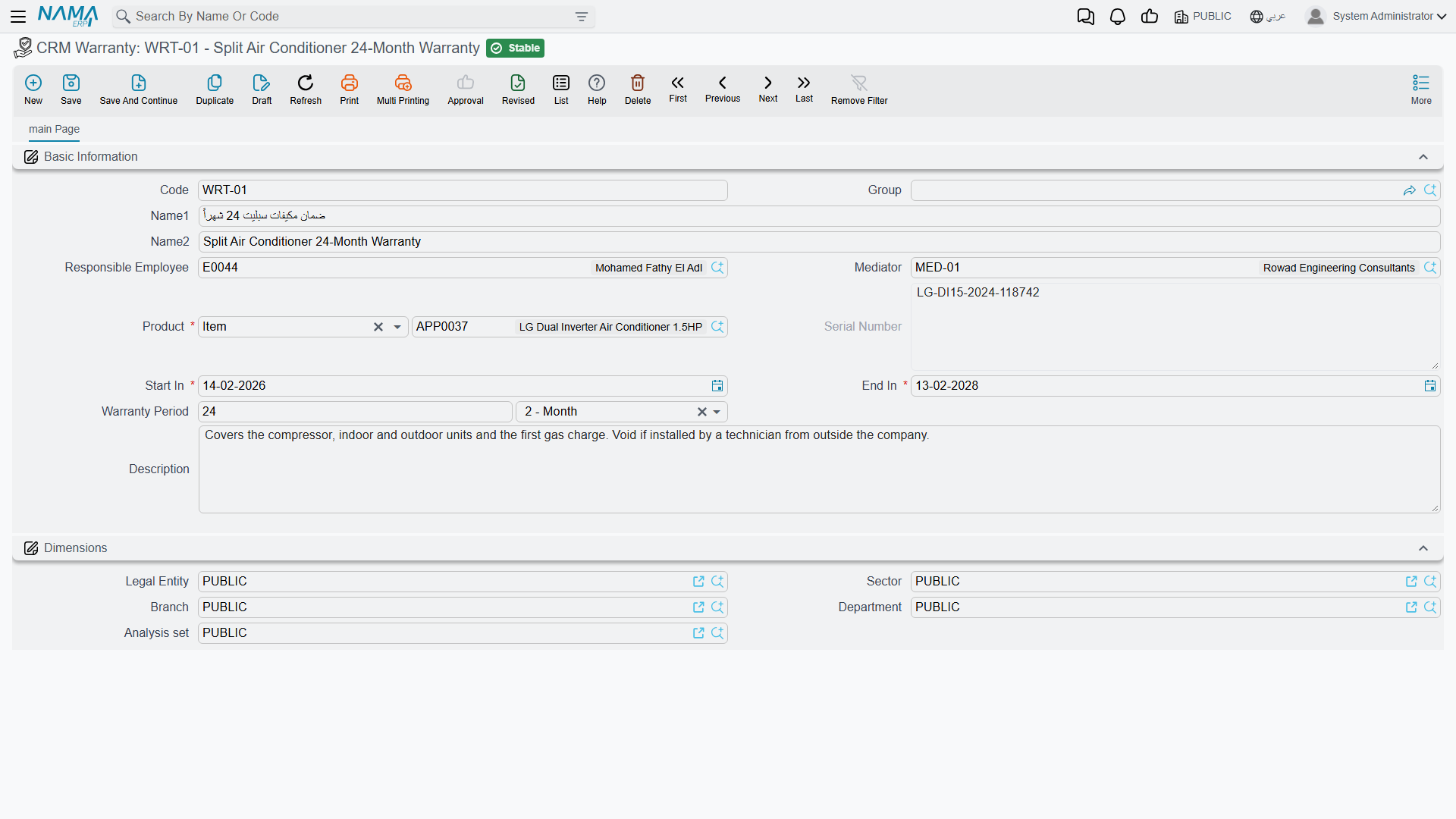Open the List view

coord(561,89)
